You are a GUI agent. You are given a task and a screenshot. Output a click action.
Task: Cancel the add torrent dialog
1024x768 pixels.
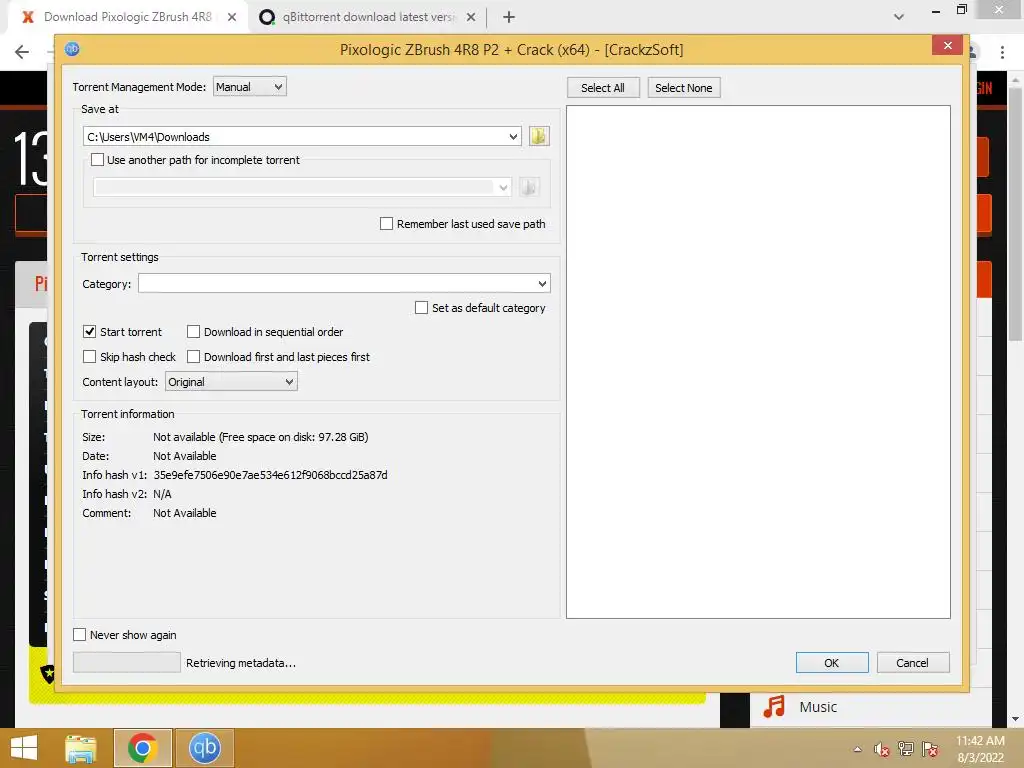[912, 662]
